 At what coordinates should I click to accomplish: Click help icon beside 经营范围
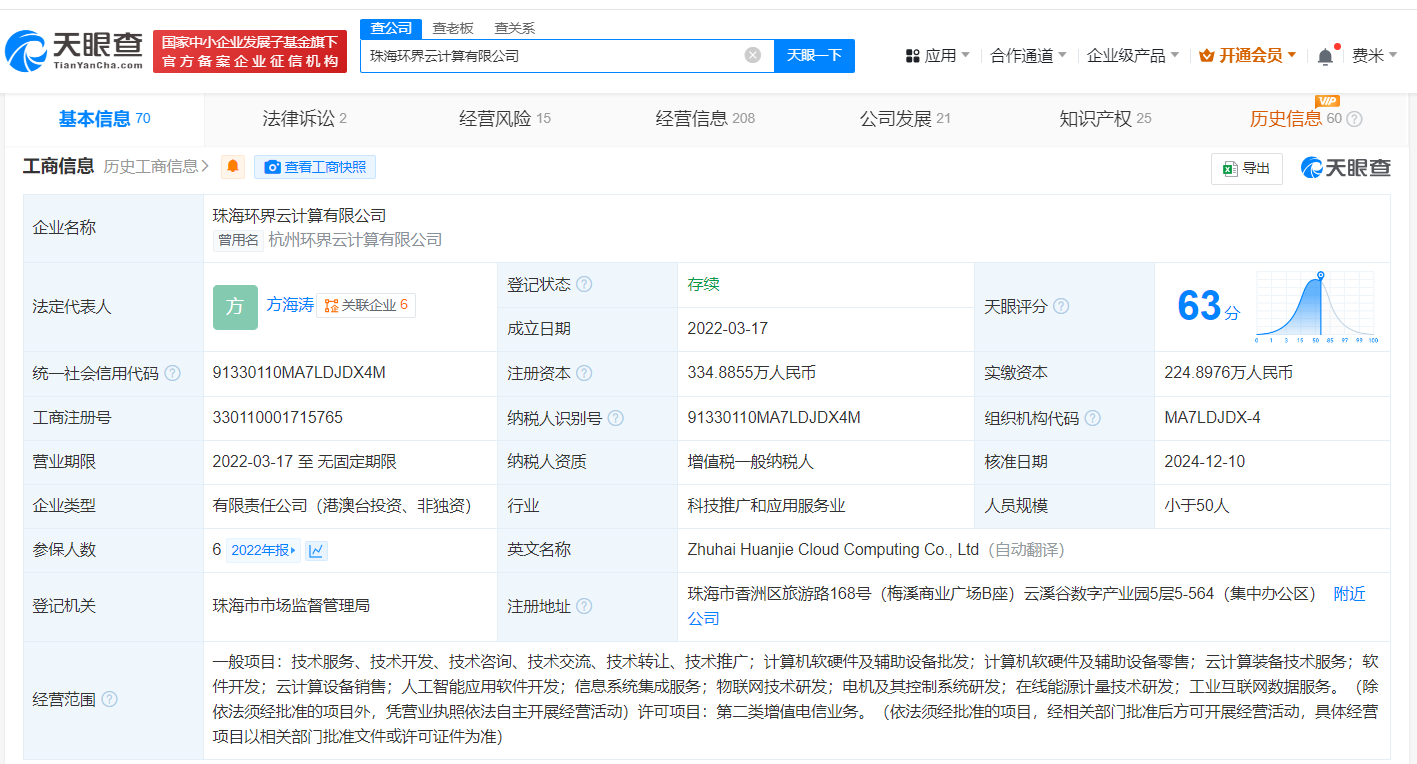pyautogui.click(x=109, y=699)
